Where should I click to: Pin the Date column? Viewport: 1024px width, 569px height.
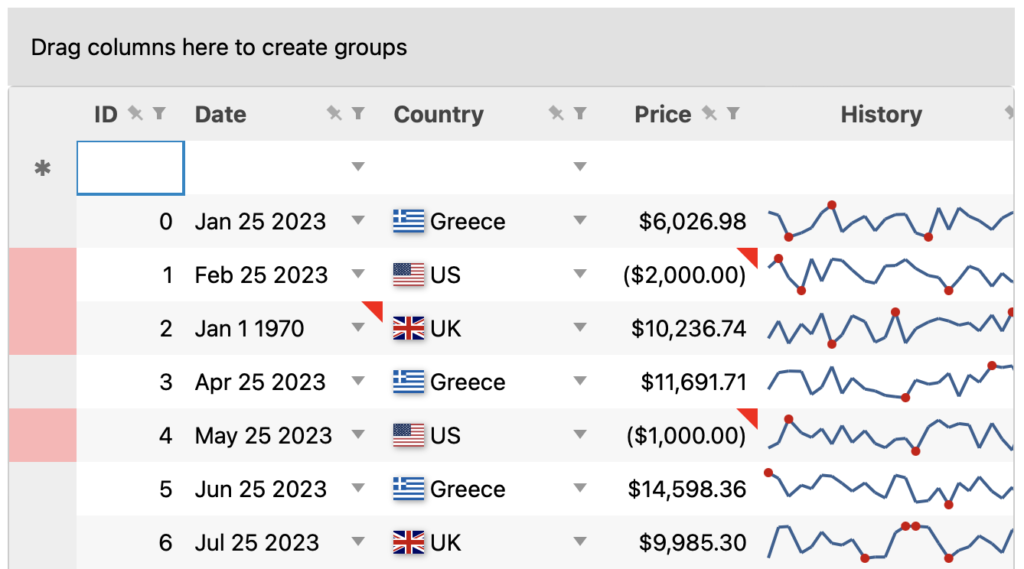pos(335,114)
